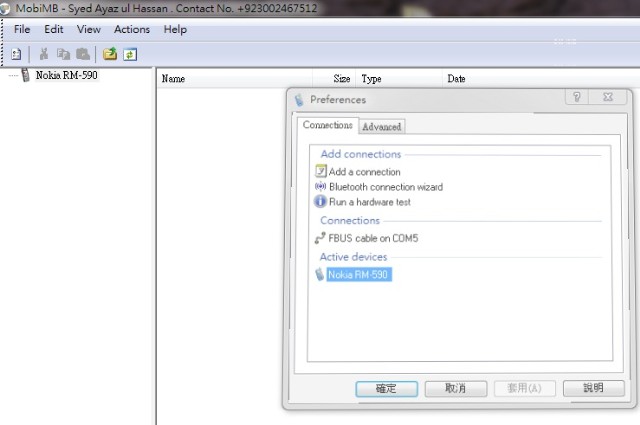The height and width of the screenshot is (425, 640).
Task: Click the hardware test info icon
Action: point(320,201)
